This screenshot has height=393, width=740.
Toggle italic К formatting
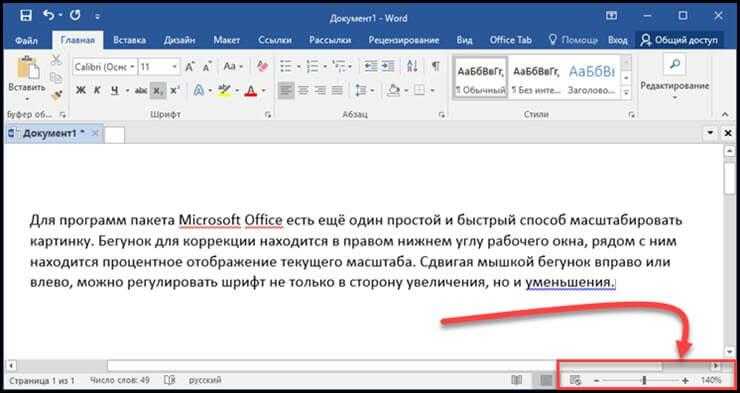97,91
